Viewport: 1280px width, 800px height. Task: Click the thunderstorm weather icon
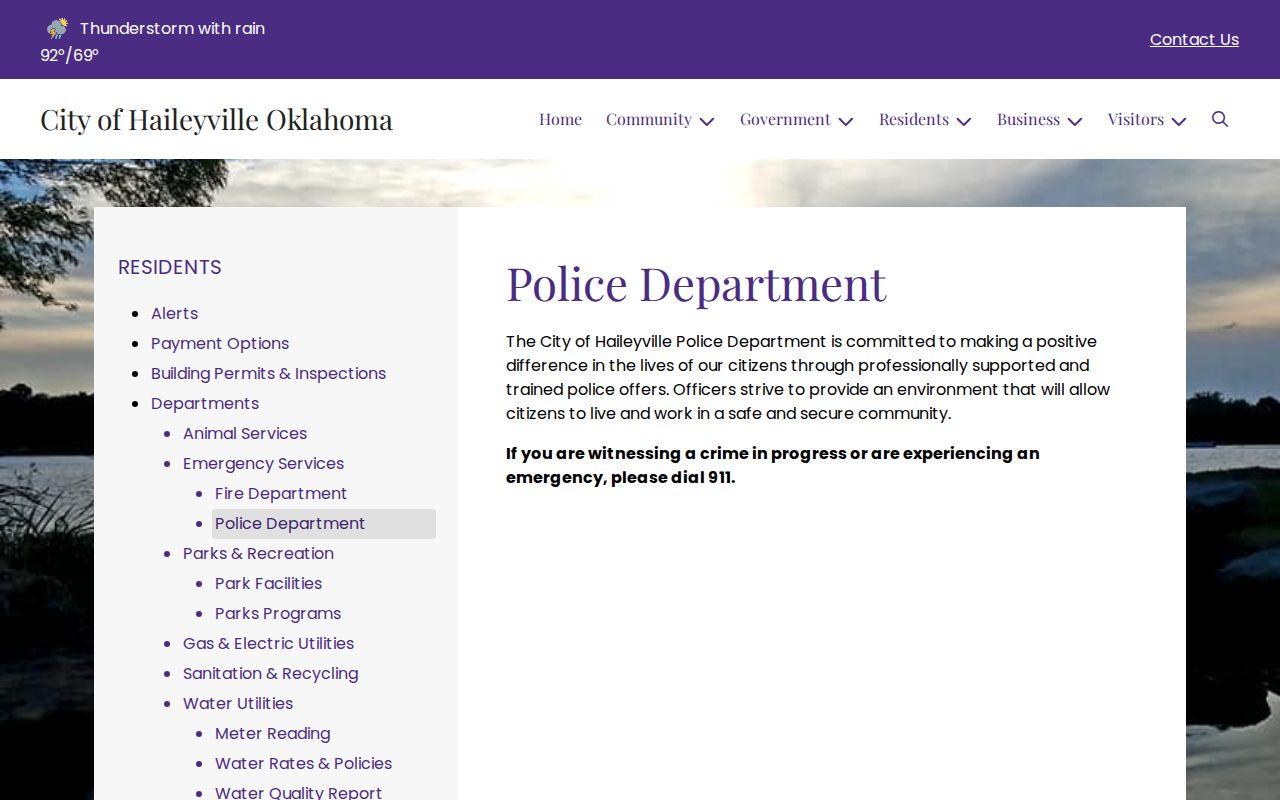tap(58, 28)
